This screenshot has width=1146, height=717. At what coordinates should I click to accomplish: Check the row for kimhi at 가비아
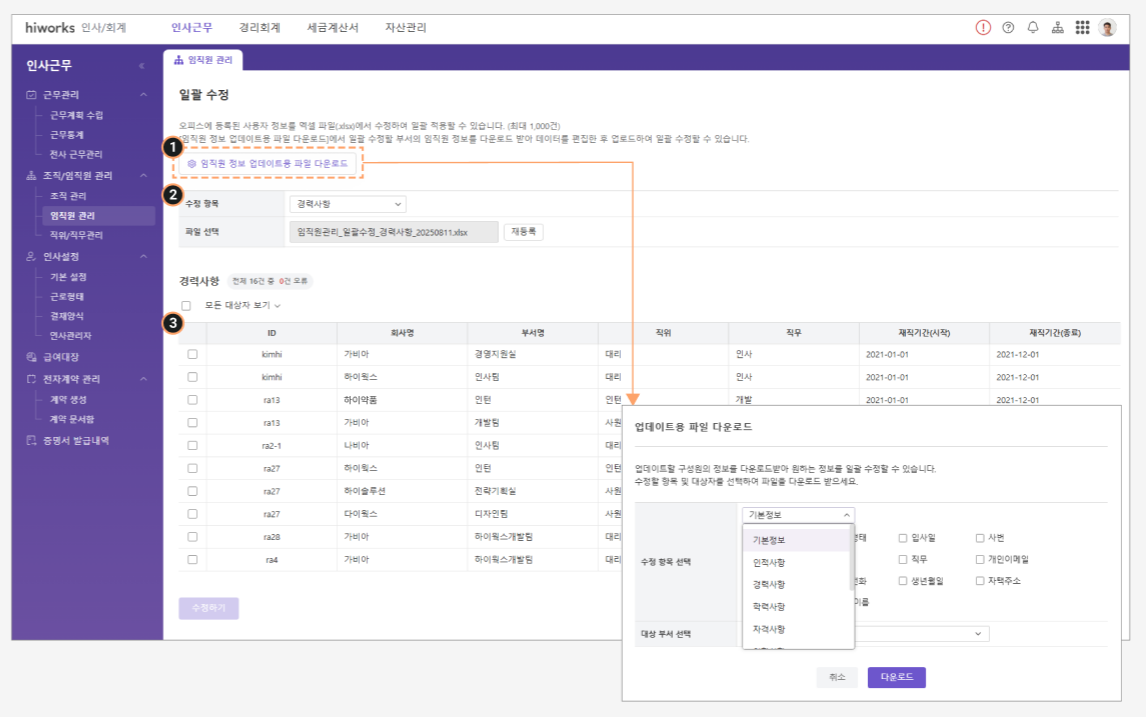click(192, 354)
